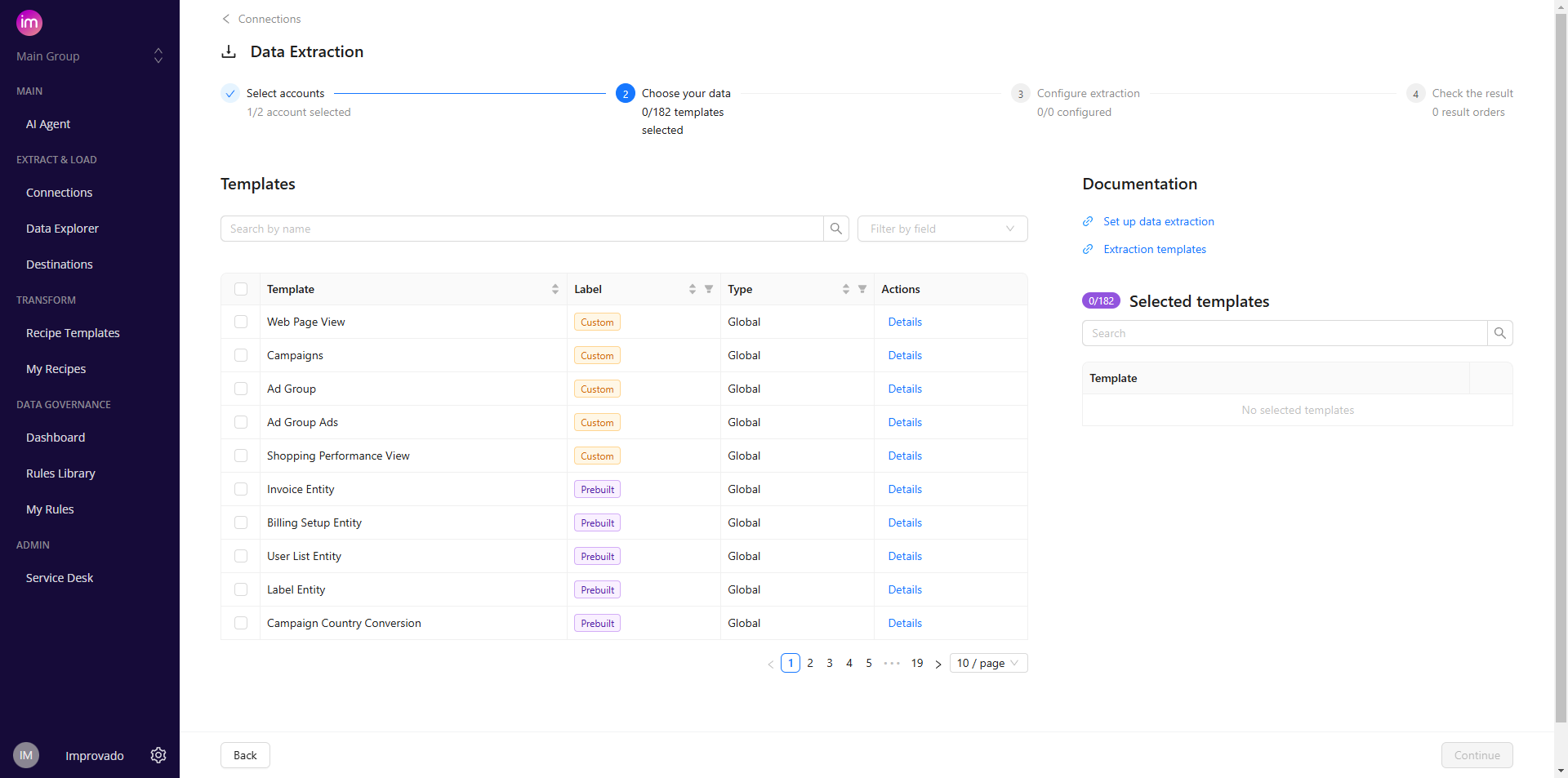Navigate to Recipe Templates in sidebar
The image size is (1568, 778).
coord(73,333)
